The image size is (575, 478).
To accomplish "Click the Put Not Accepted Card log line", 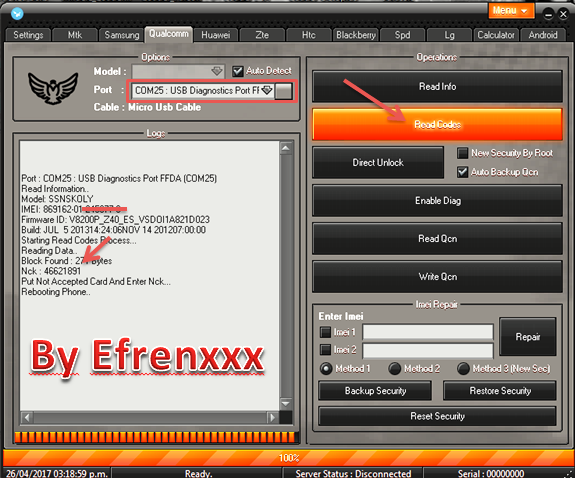I will click(x=96, y=281).
